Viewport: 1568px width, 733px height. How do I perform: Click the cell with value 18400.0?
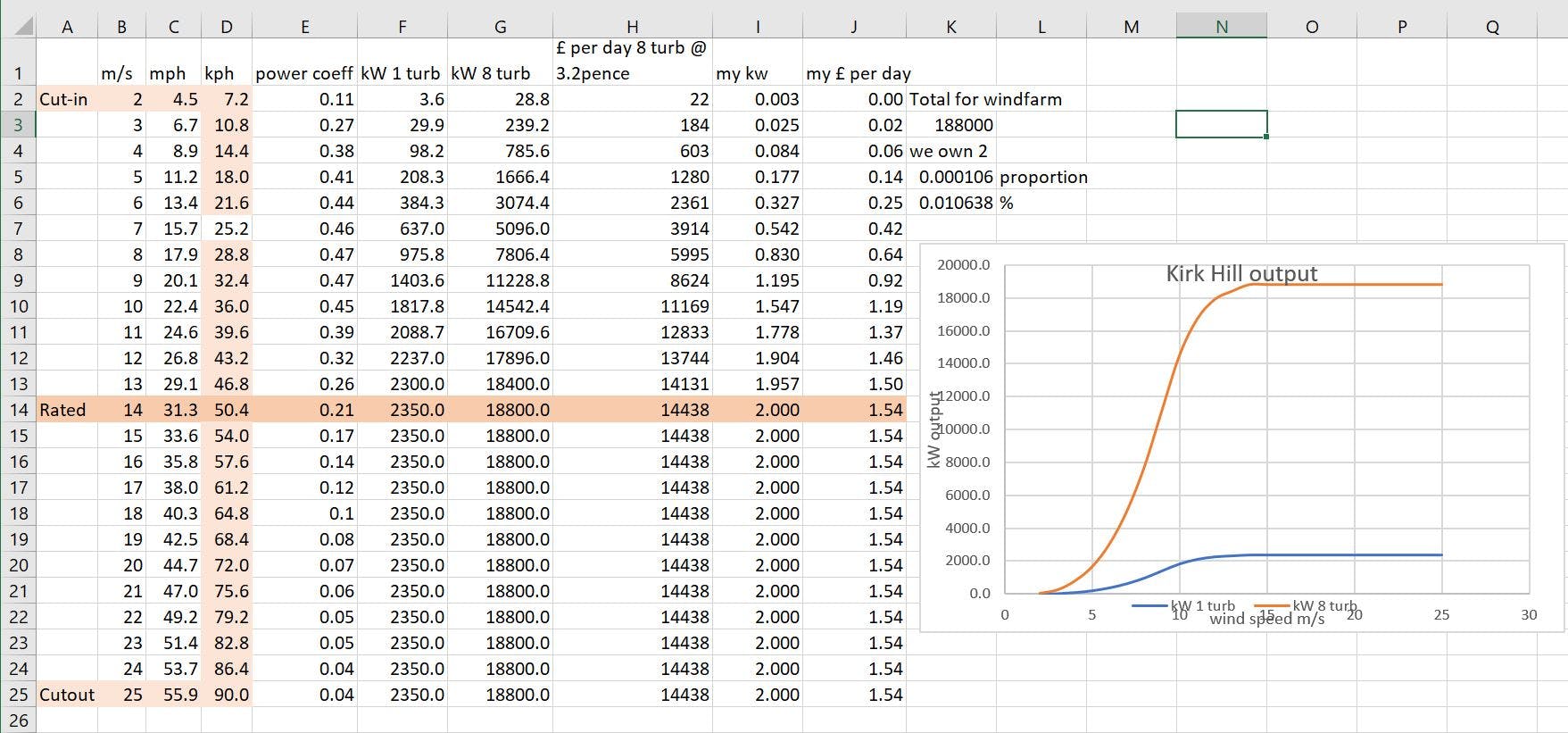501,384
